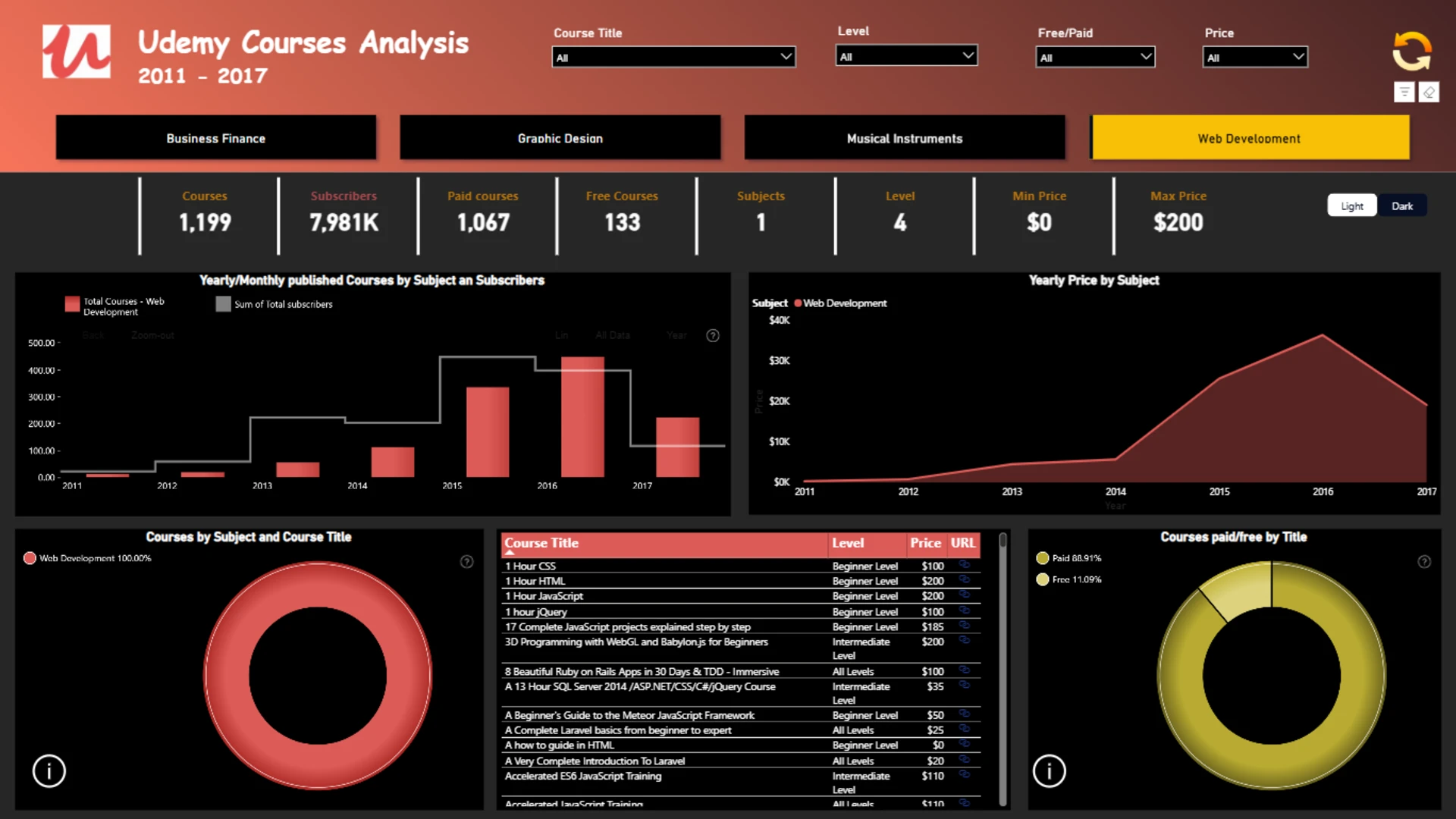Select the Business Finance tab
This screenshot has height=819, width=1456.
coord(216,138)
